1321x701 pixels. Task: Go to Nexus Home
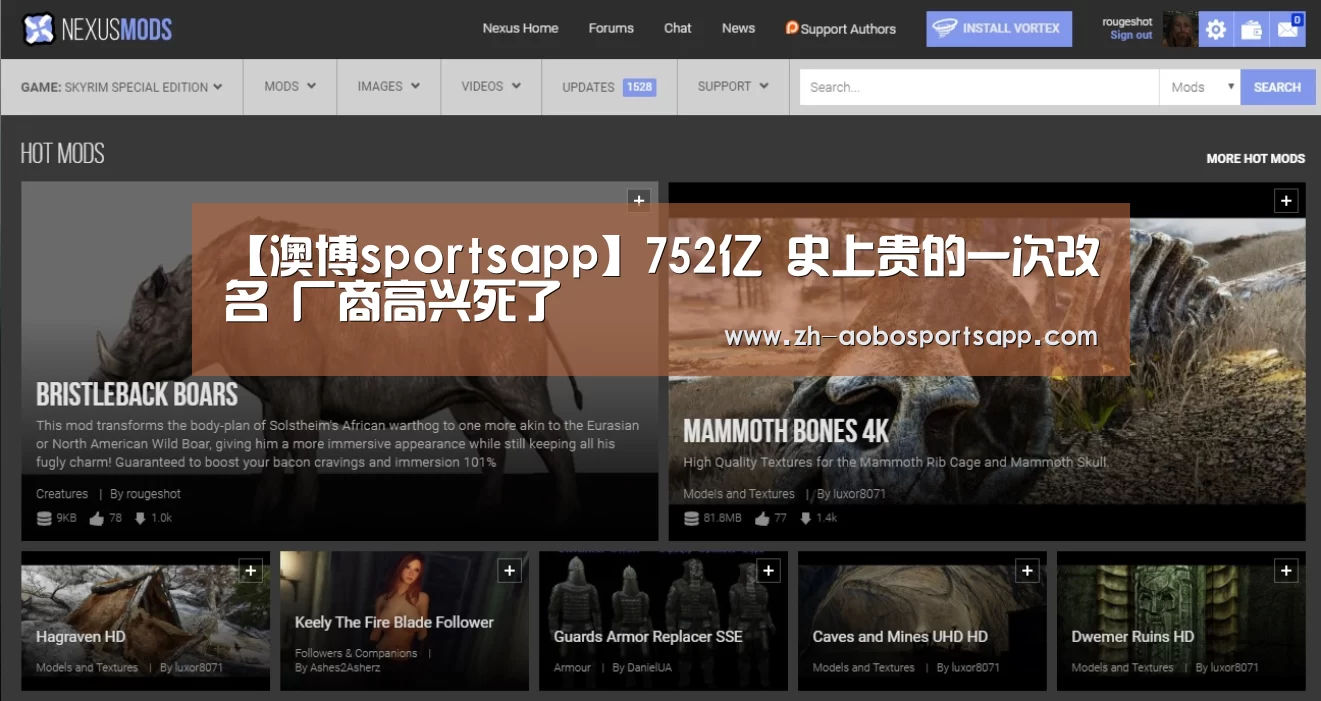(520, 28)
